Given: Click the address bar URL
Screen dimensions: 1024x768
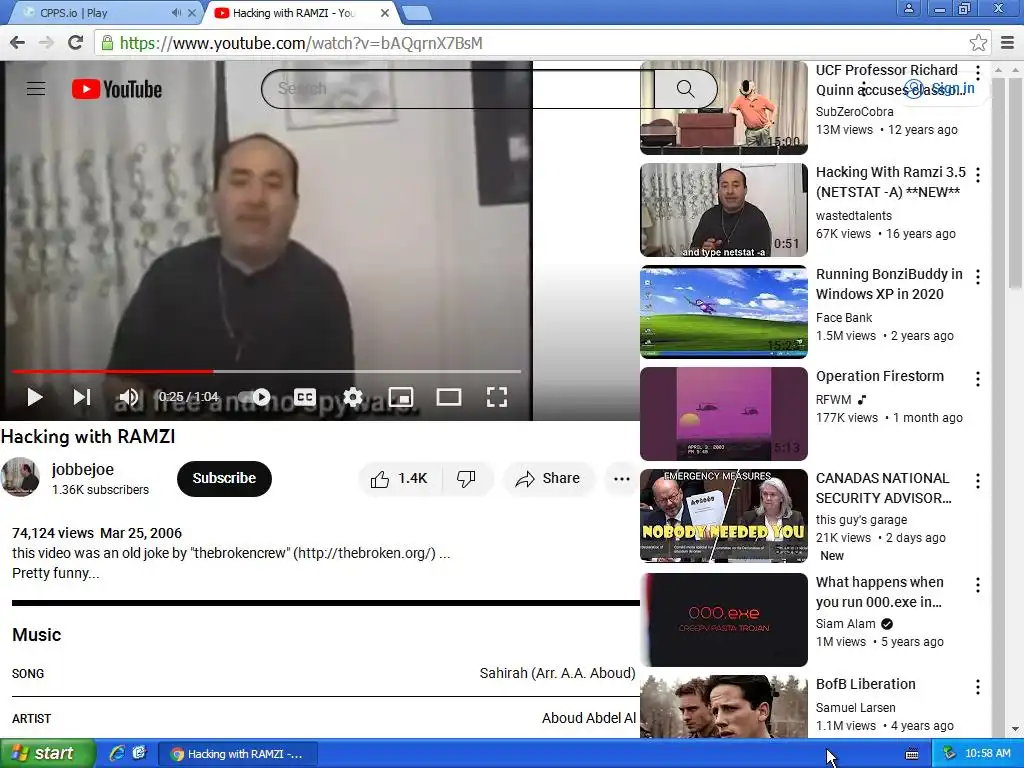Looking at the screenshot, I should click(302, 43).
